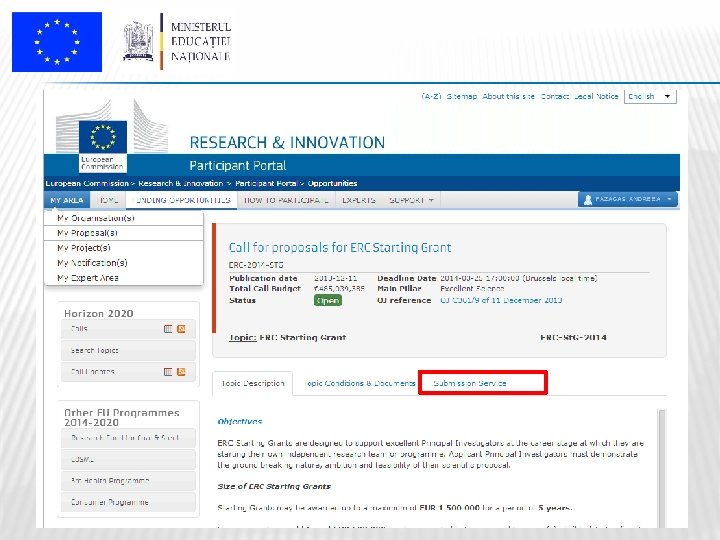Screen dimensions: 720x540
Task: Click the Horizon 2020 panel heading
Action: point(99,313)
